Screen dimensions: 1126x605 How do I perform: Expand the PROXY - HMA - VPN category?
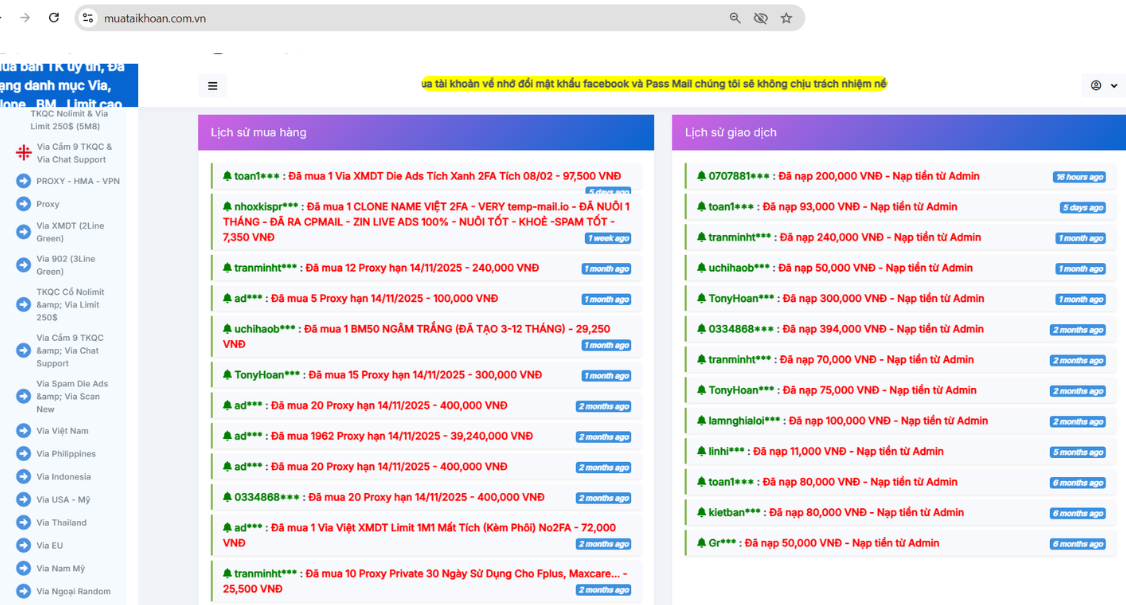77,181
